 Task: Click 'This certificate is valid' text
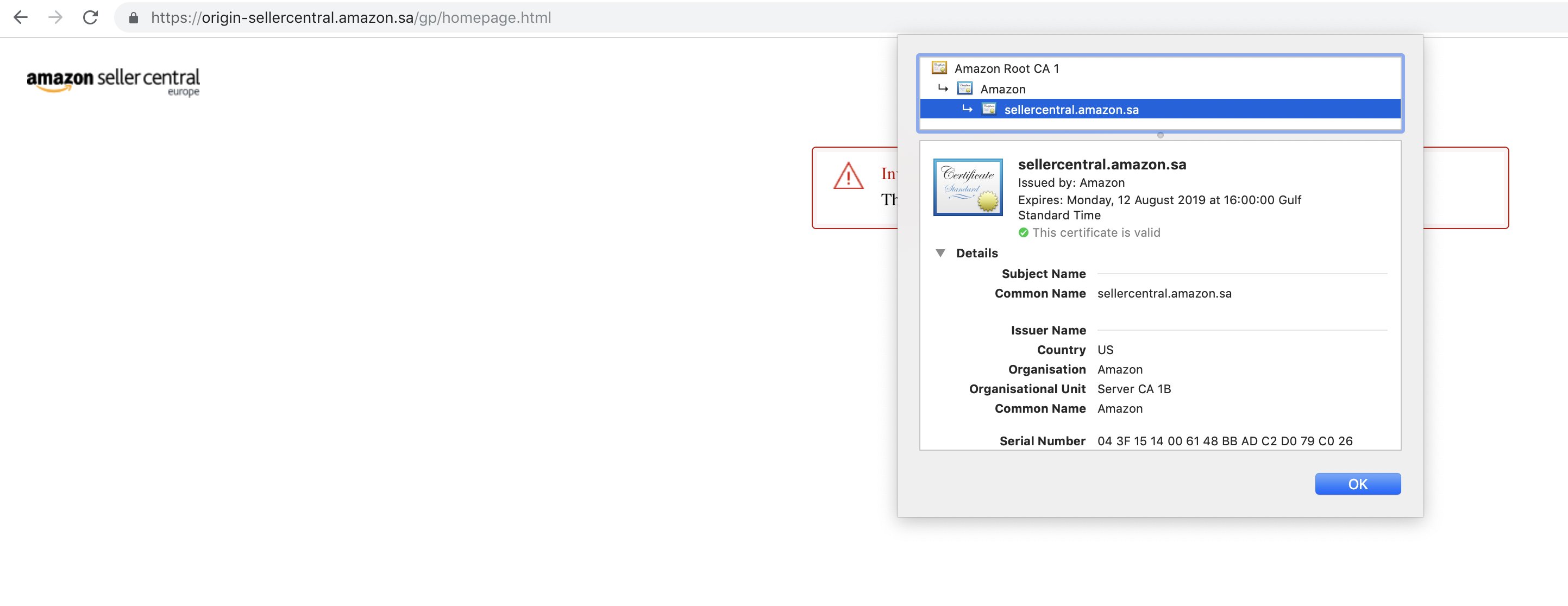pos(1096,232)
